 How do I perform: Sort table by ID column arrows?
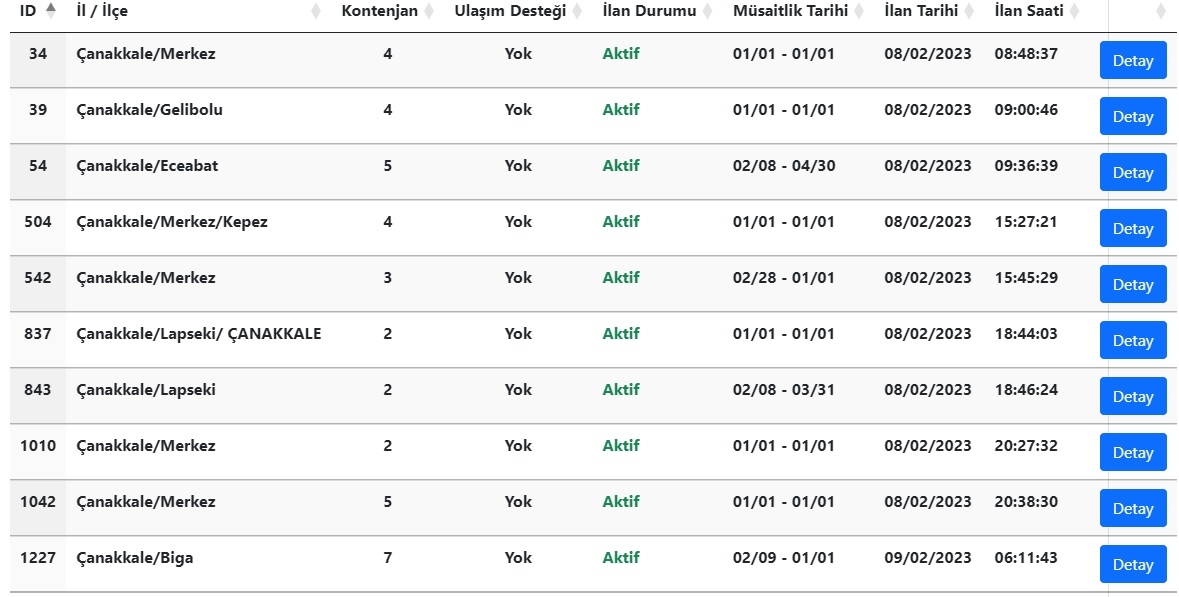point(50,10)
